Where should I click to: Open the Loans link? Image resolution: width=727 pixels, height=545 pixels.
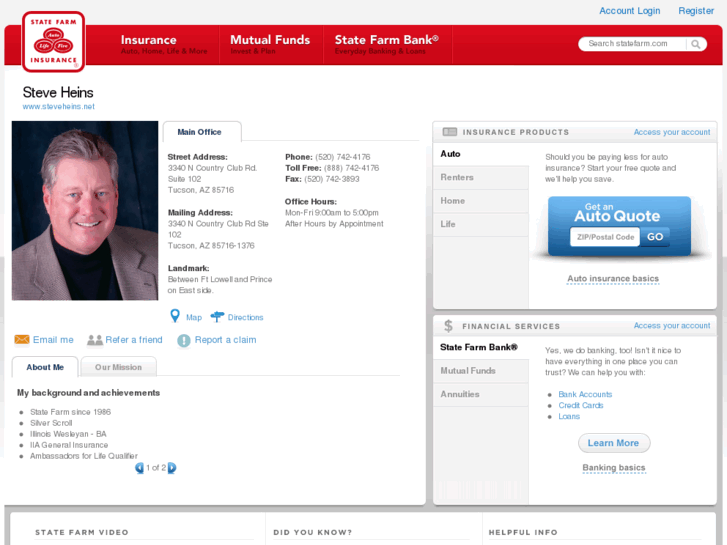569,417
